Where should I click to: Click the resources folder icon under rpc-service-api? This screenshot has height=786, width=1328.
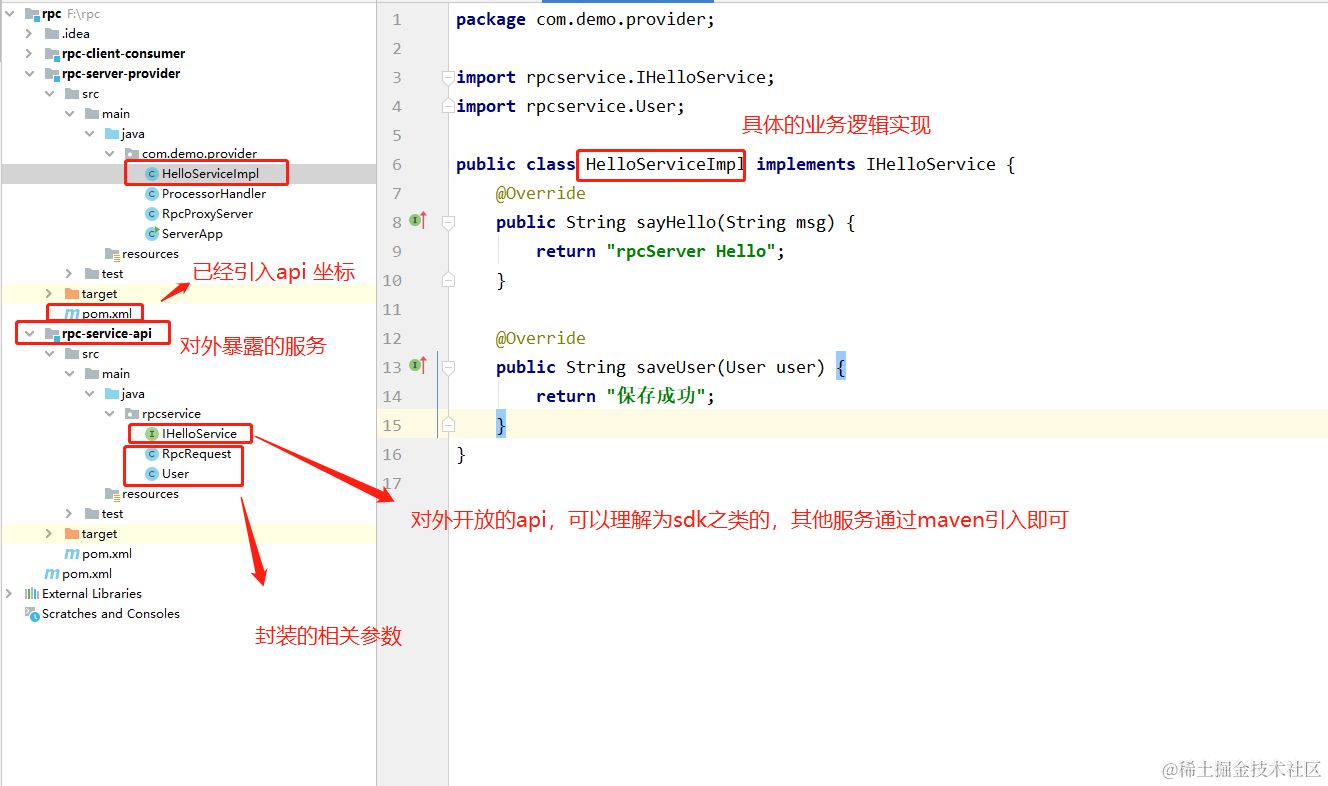pyautogui.click(x=112, y=494)
